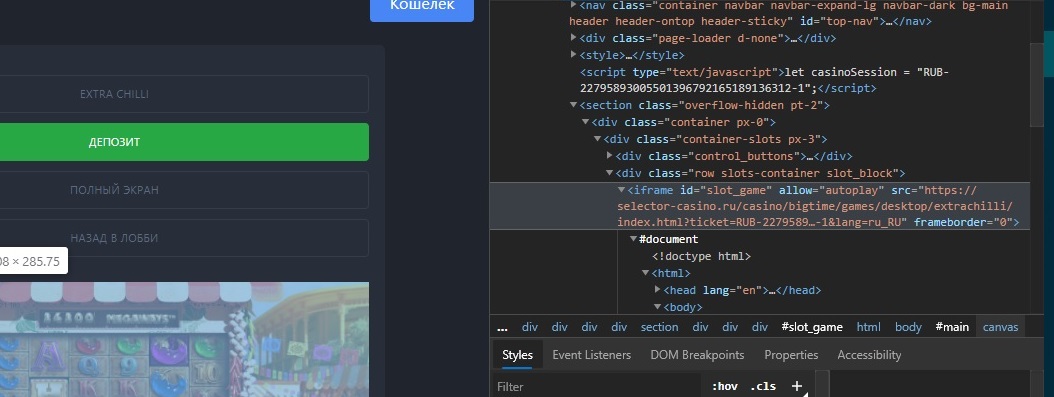
Task: Open the Properties tab
Action: coord(791,355)
